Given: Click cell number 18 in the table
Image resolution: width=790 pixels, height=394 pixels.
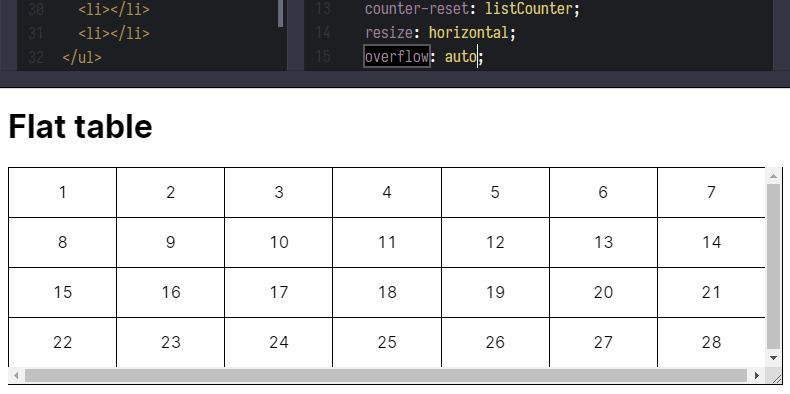Looking at the screenshot, I should [387, 292].
